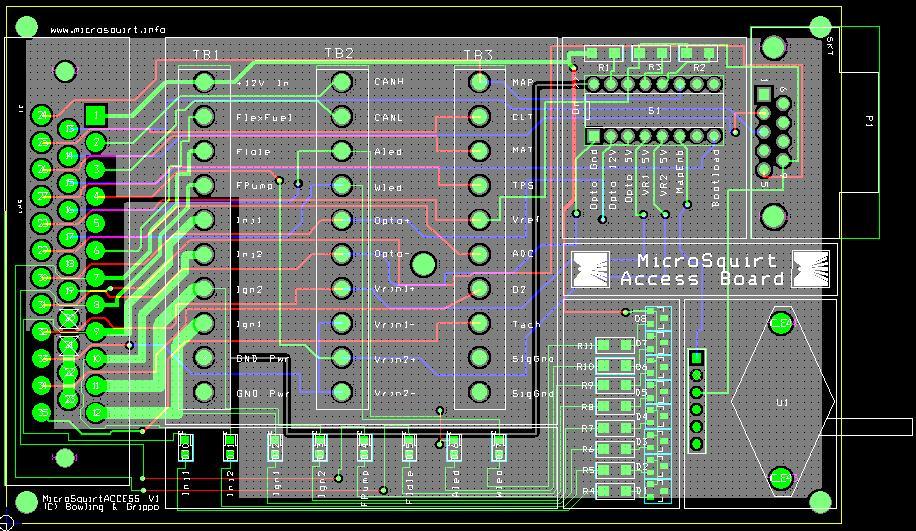This screenshot has width=916, height=531.
Task: Click the R4 resistor label
Action: [x=588, y=491]
